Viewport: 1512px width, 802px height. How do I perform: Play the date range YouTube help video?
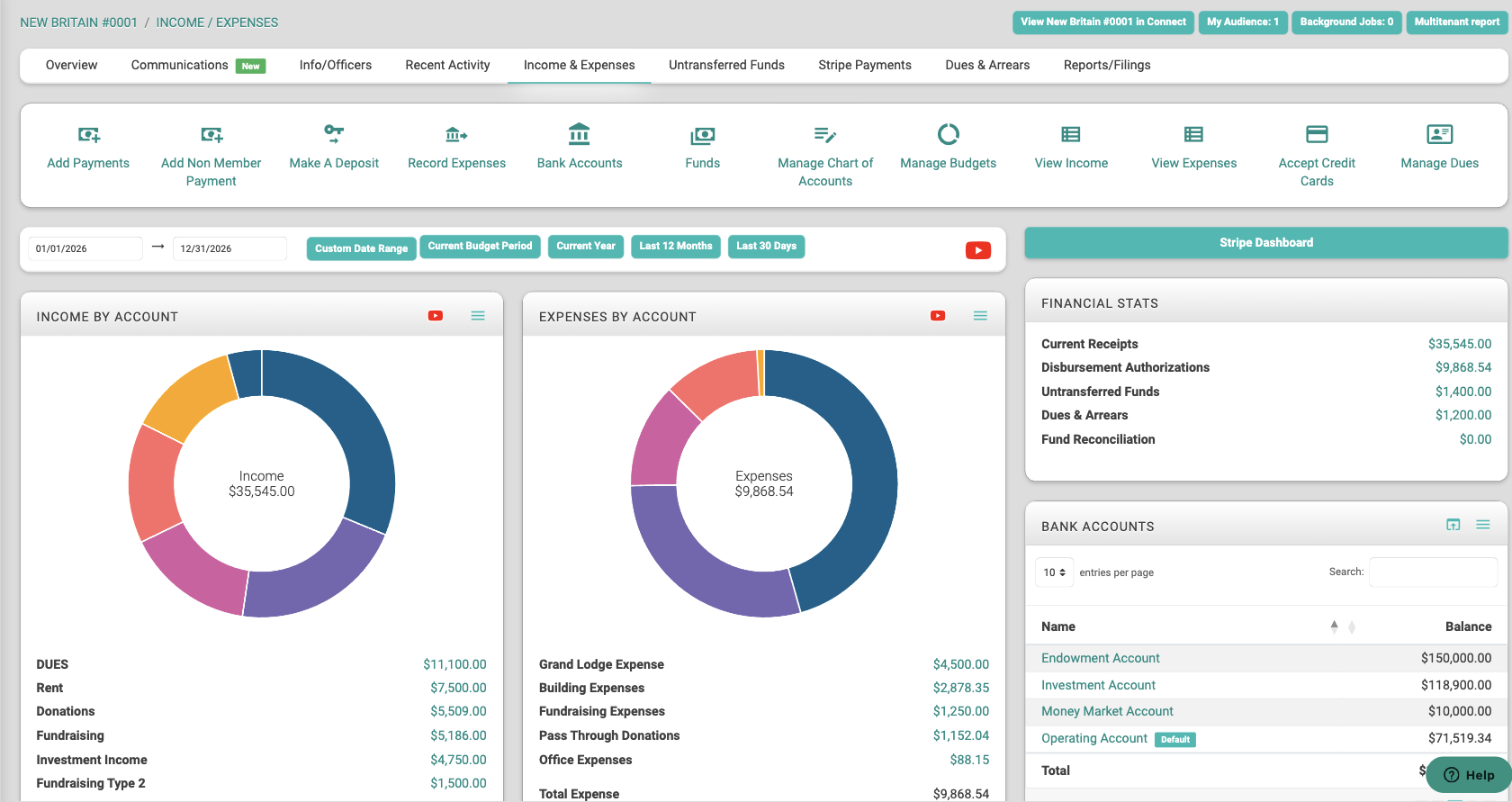point(978,250)
